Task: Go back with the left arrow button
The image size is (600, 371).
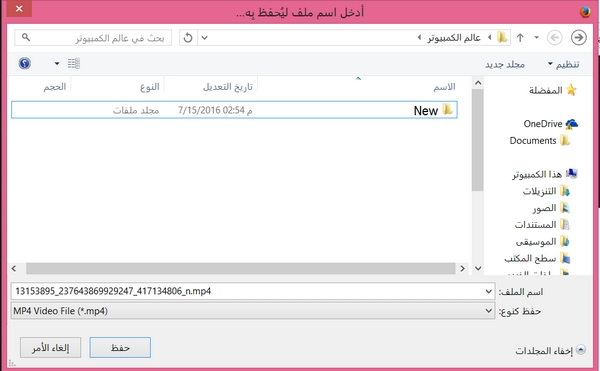Action: 555,37
